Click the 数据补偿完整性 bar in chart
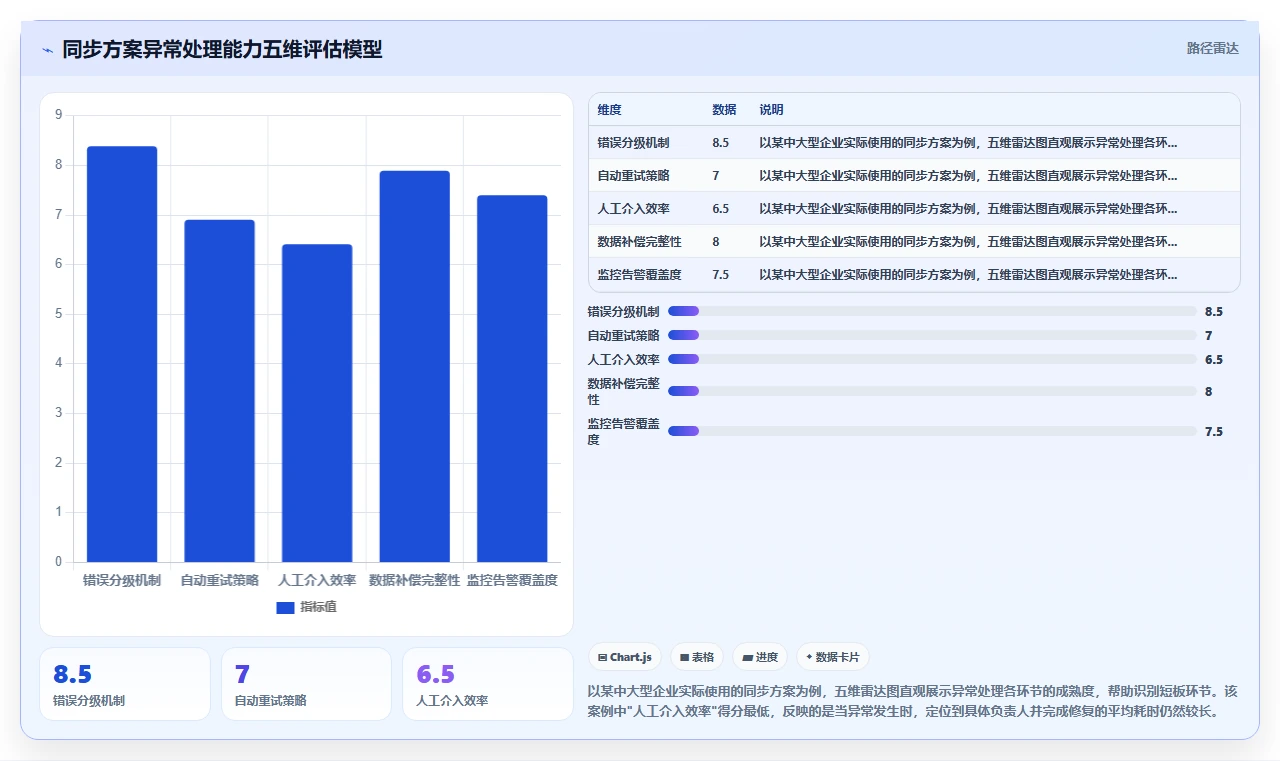Viewport: 1280px width, 761px height. [414, 366]
